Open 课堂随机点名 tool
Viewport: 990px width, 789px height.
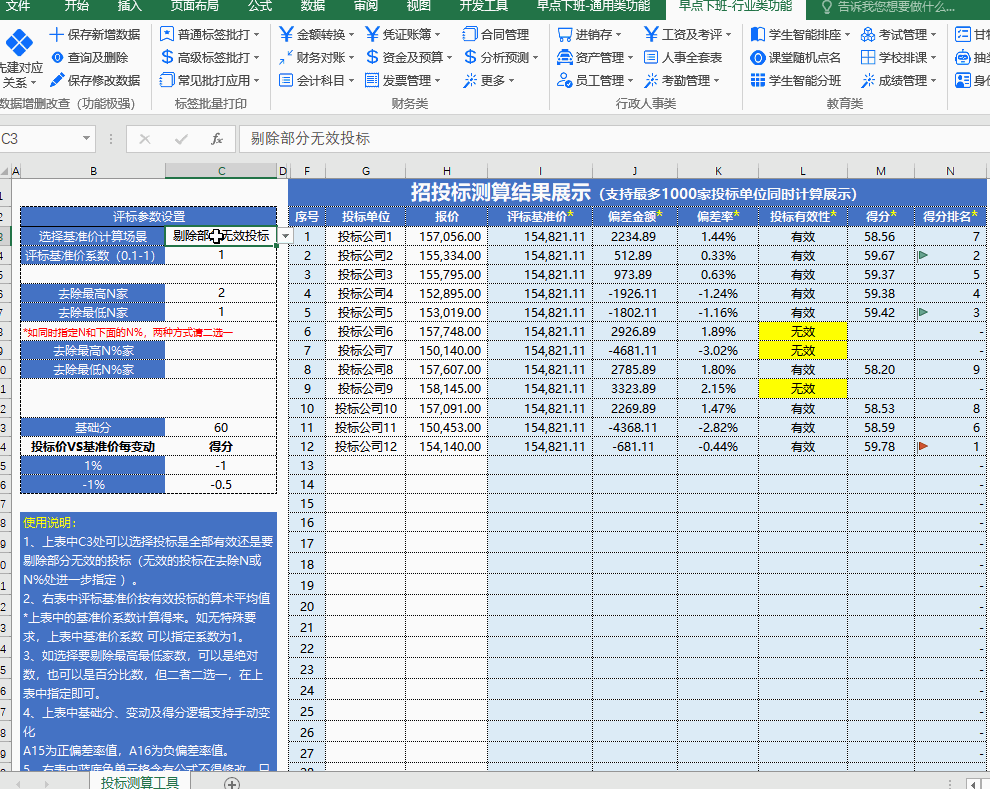[x=796, y=57]
